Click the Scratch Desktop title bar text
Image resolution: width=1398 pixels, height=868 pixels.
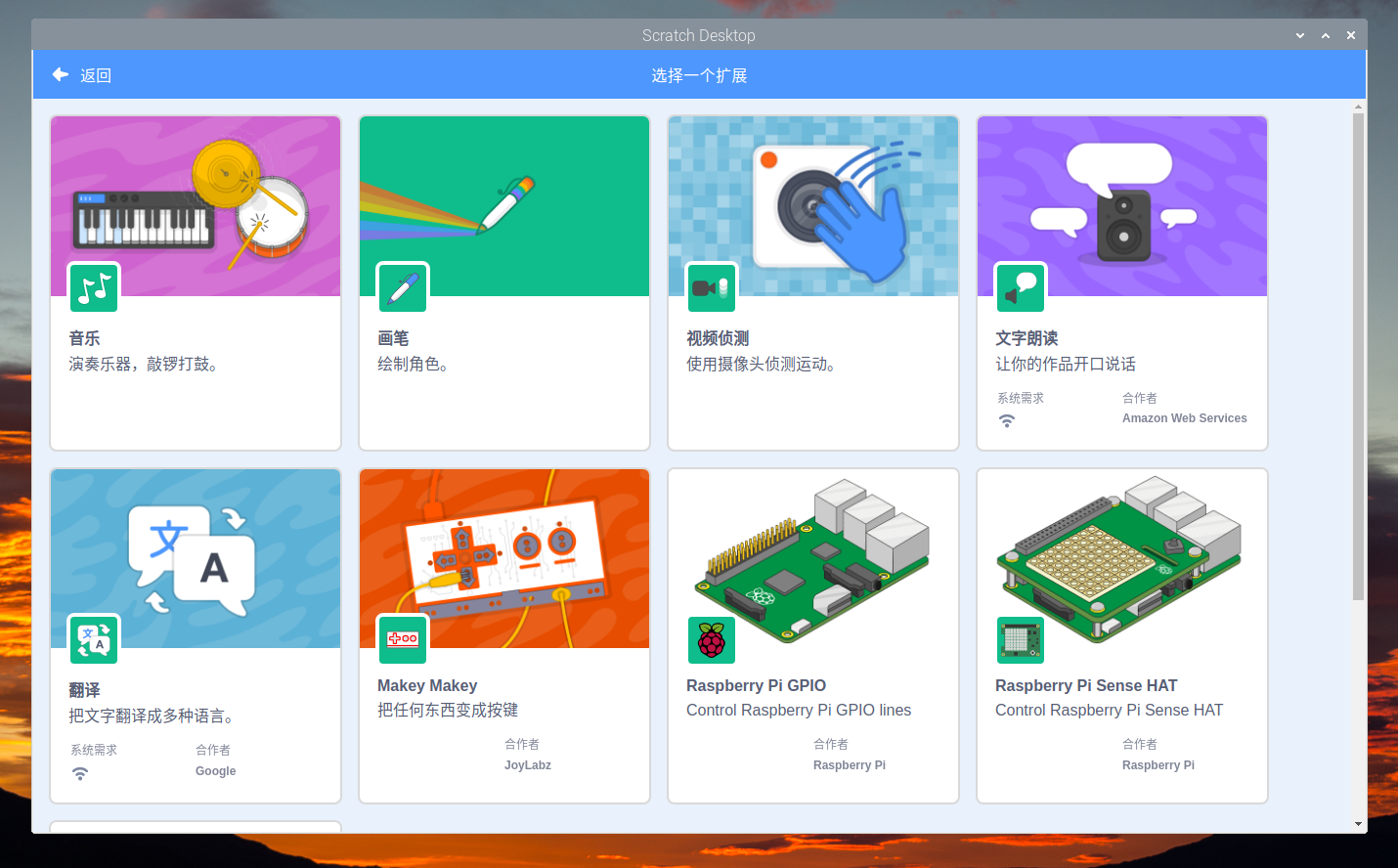(698, 35)
